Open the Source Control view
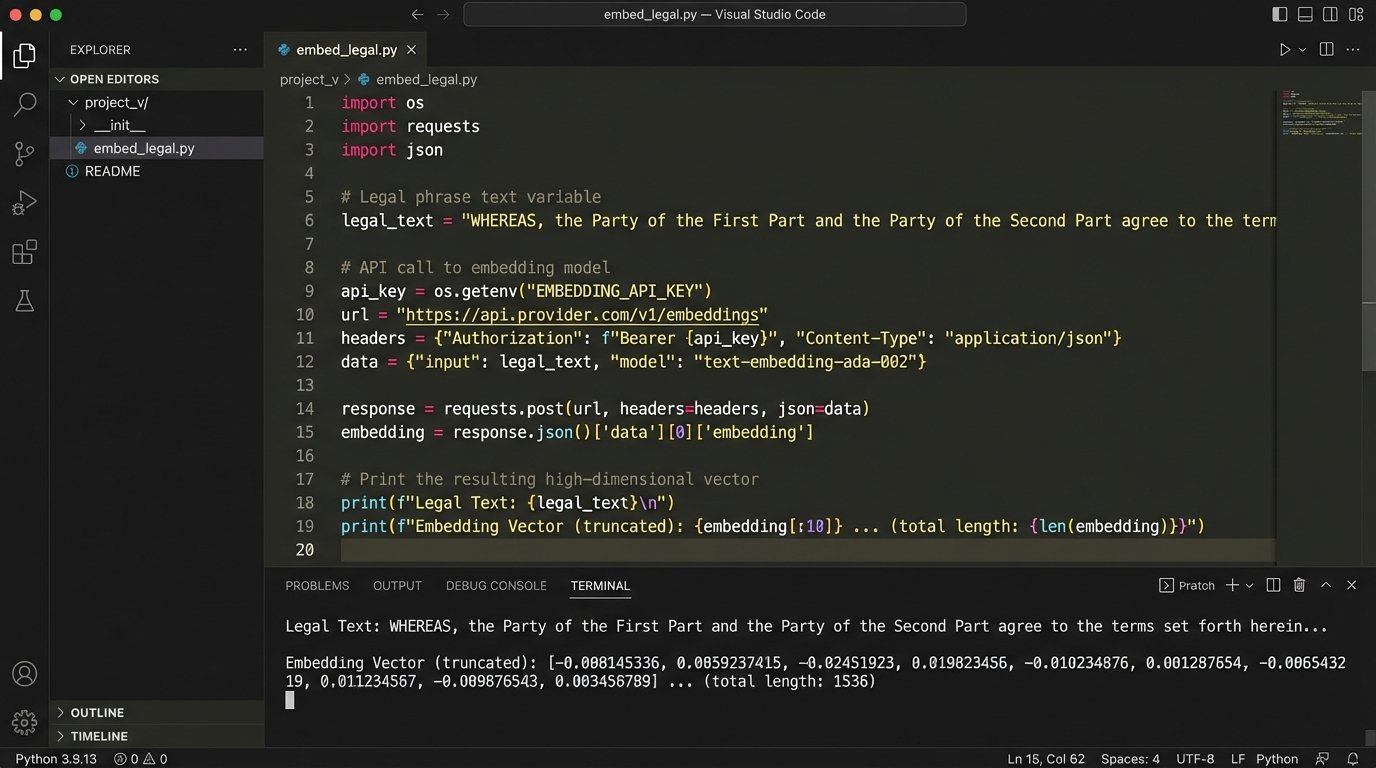Screen dimensions: 1376x768 25,153
